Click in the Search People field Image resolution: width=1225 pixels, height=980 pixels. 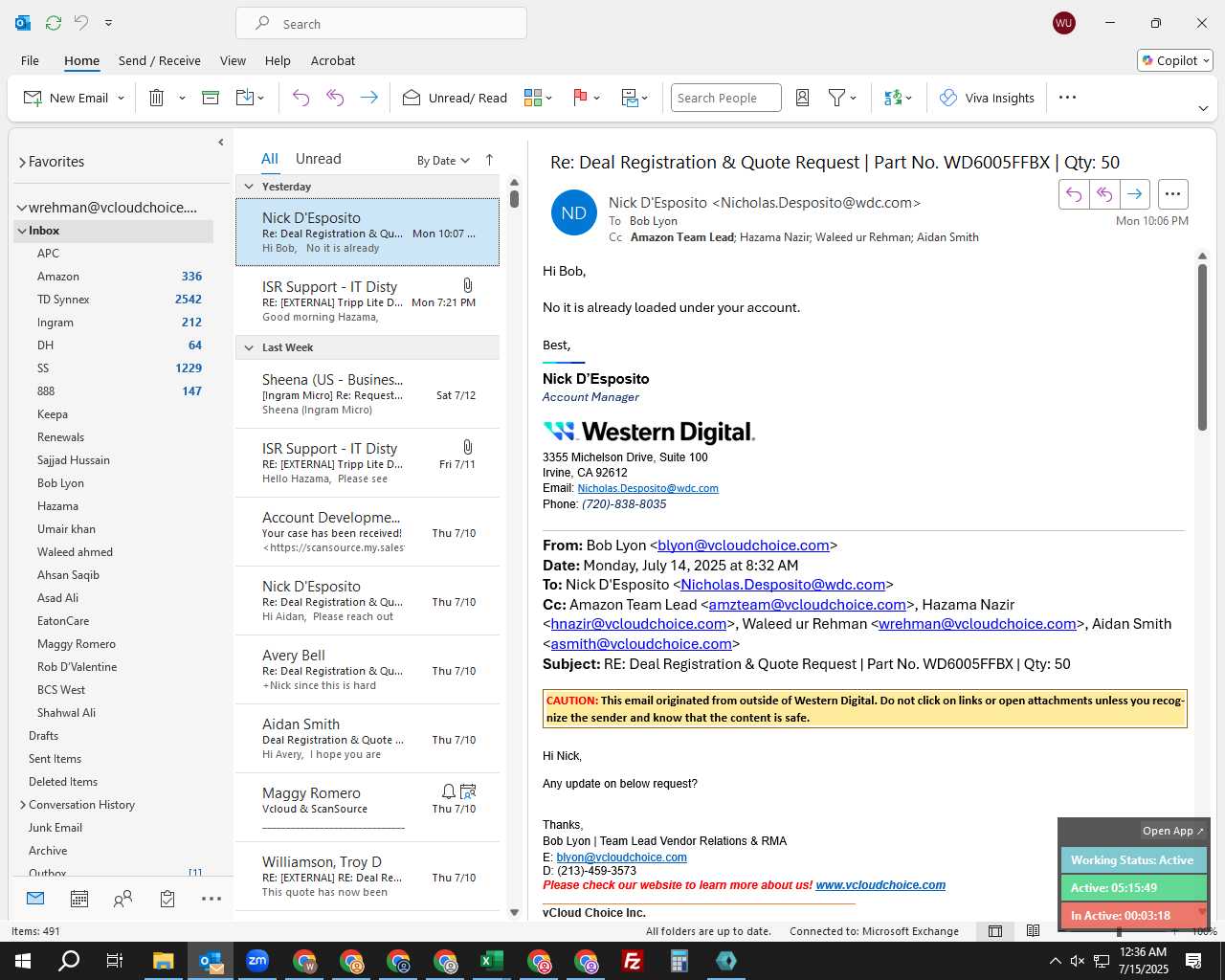coord(725,98)
